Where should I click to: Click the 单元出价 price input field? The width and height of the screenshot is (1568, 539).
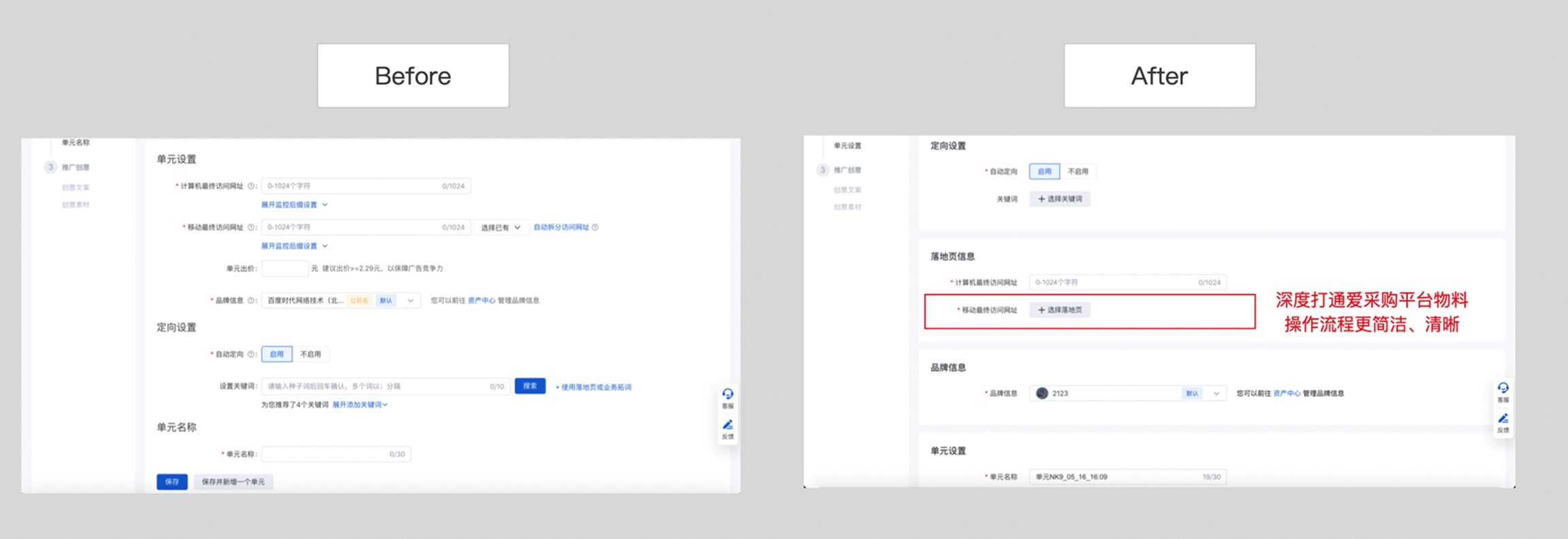[x=284, y=268]
